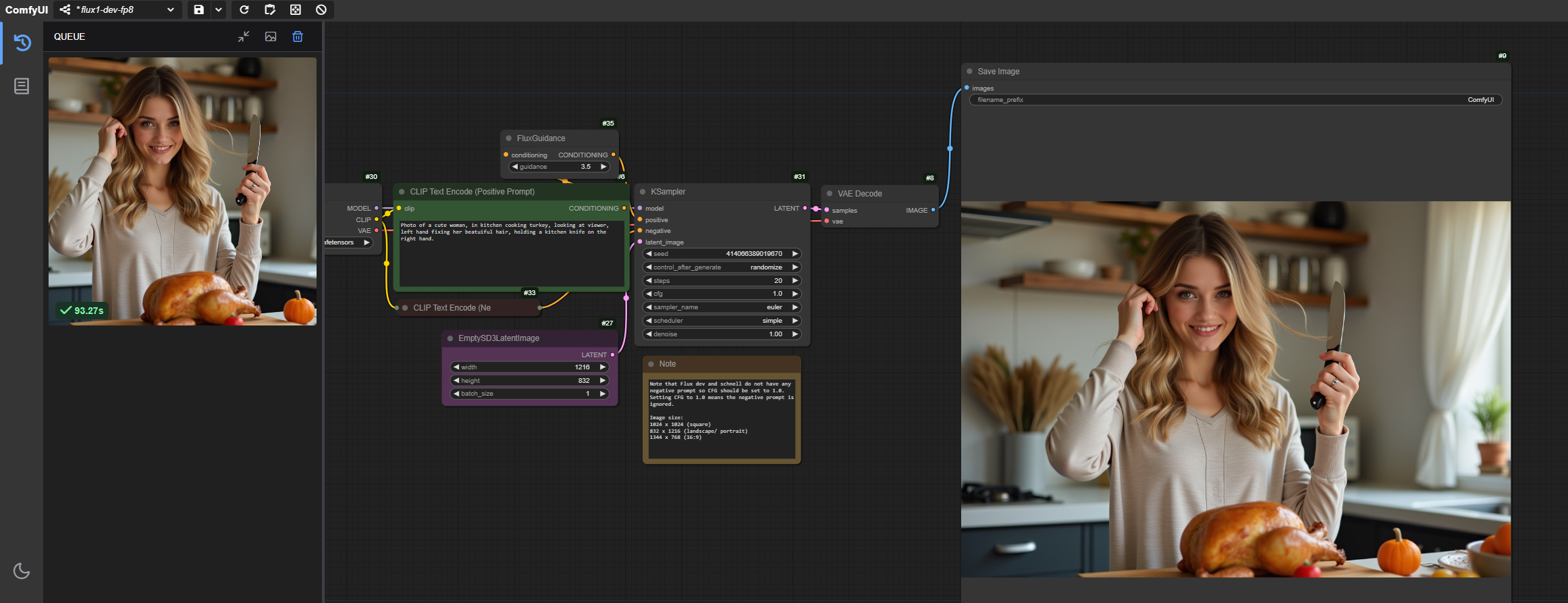Toggle image-fit icon in Queue header
Image resolution: width=1568 pixels, height=603 pixels.
point(271,36)
